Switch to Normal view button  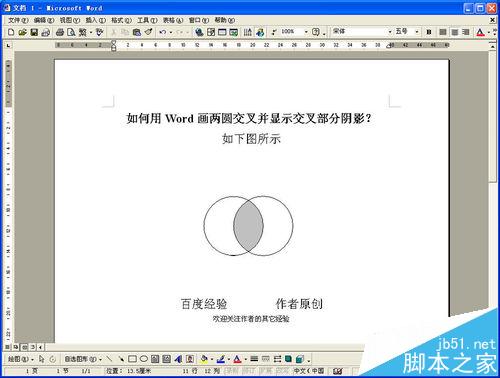[x=7, y=347]
